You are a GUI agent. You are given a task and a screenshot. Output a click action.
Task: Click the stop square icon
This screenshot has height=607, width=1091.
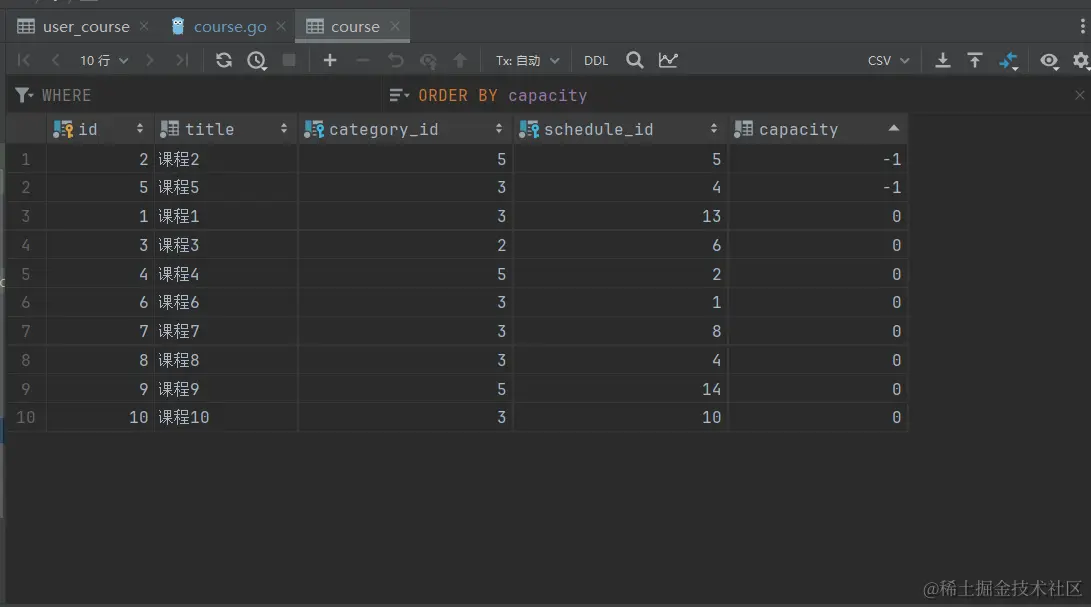[289, 61]
